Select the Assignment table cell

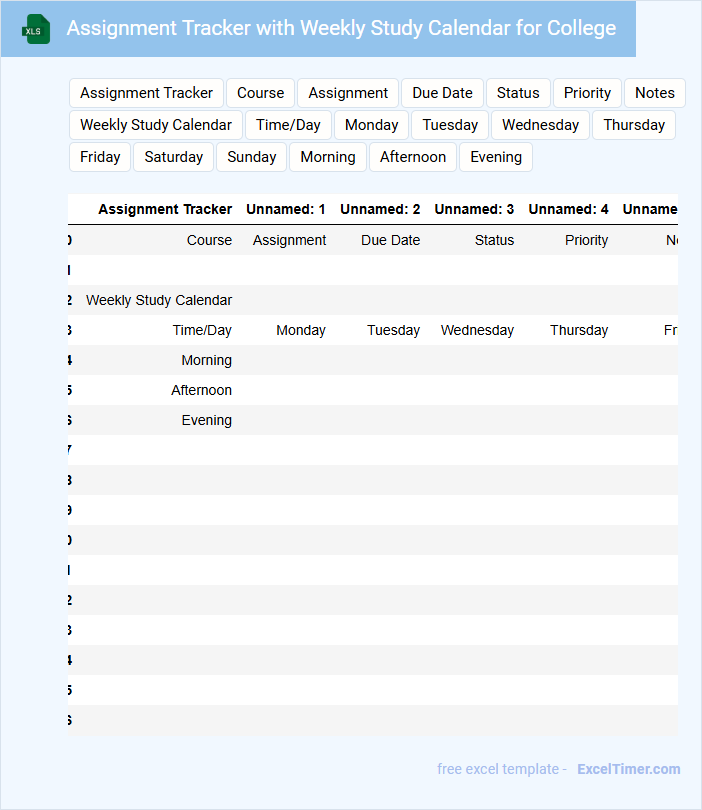[x=289, y=240]
